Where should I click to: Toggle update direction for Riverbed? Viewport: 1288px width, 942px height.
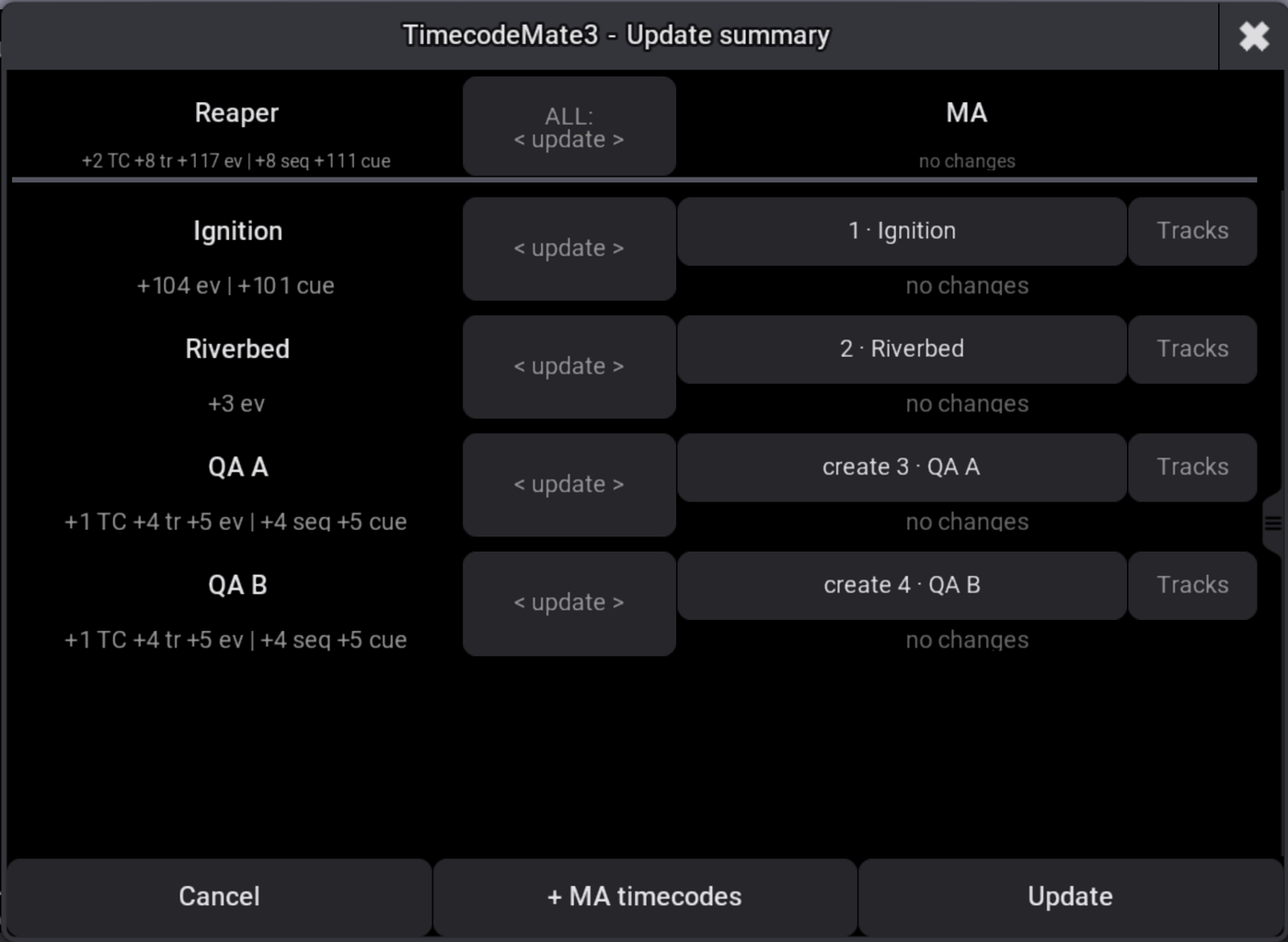click(x=569, y=367)
